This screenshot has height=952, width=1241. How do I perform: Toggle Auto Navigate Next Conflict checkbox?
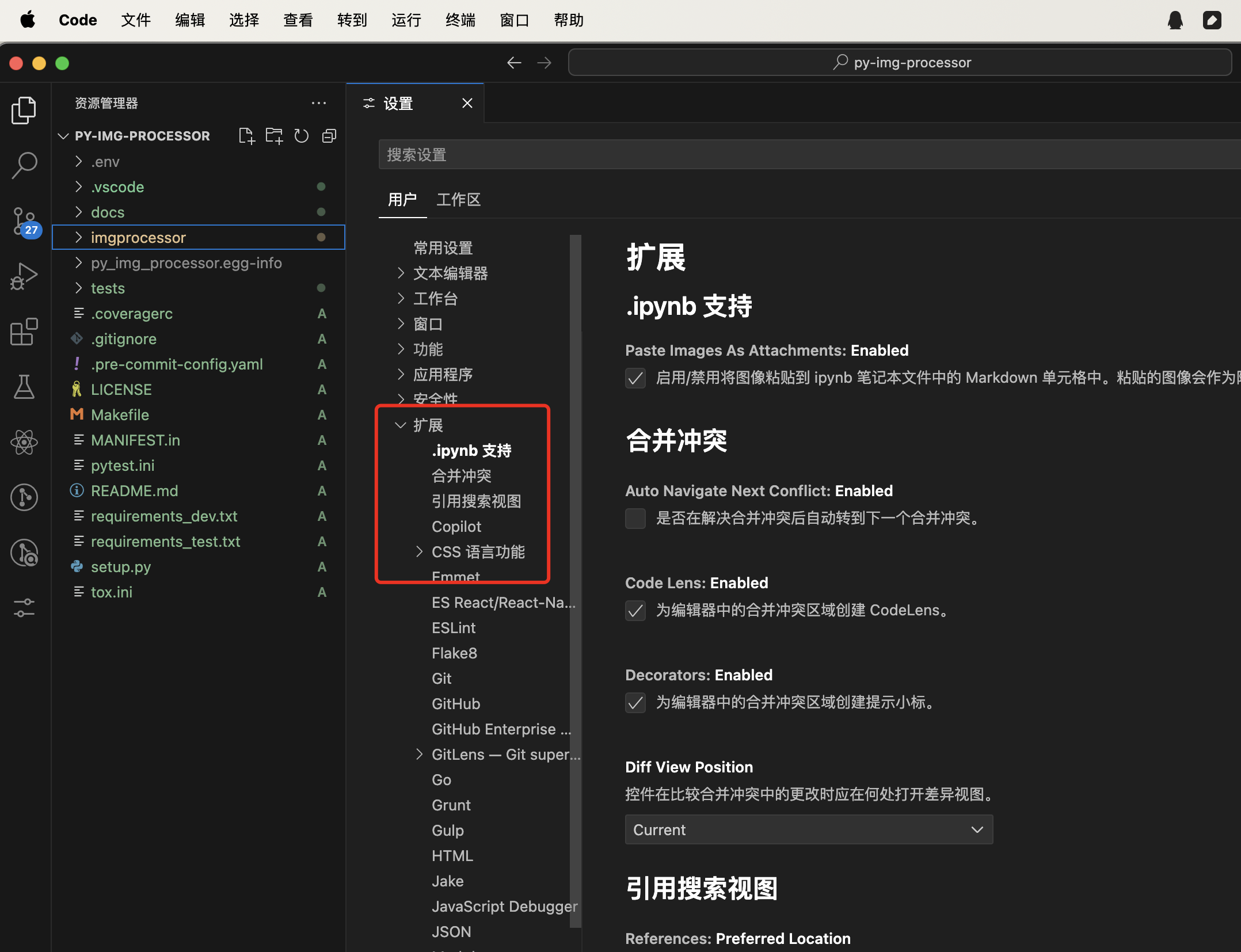coord(635,517)
